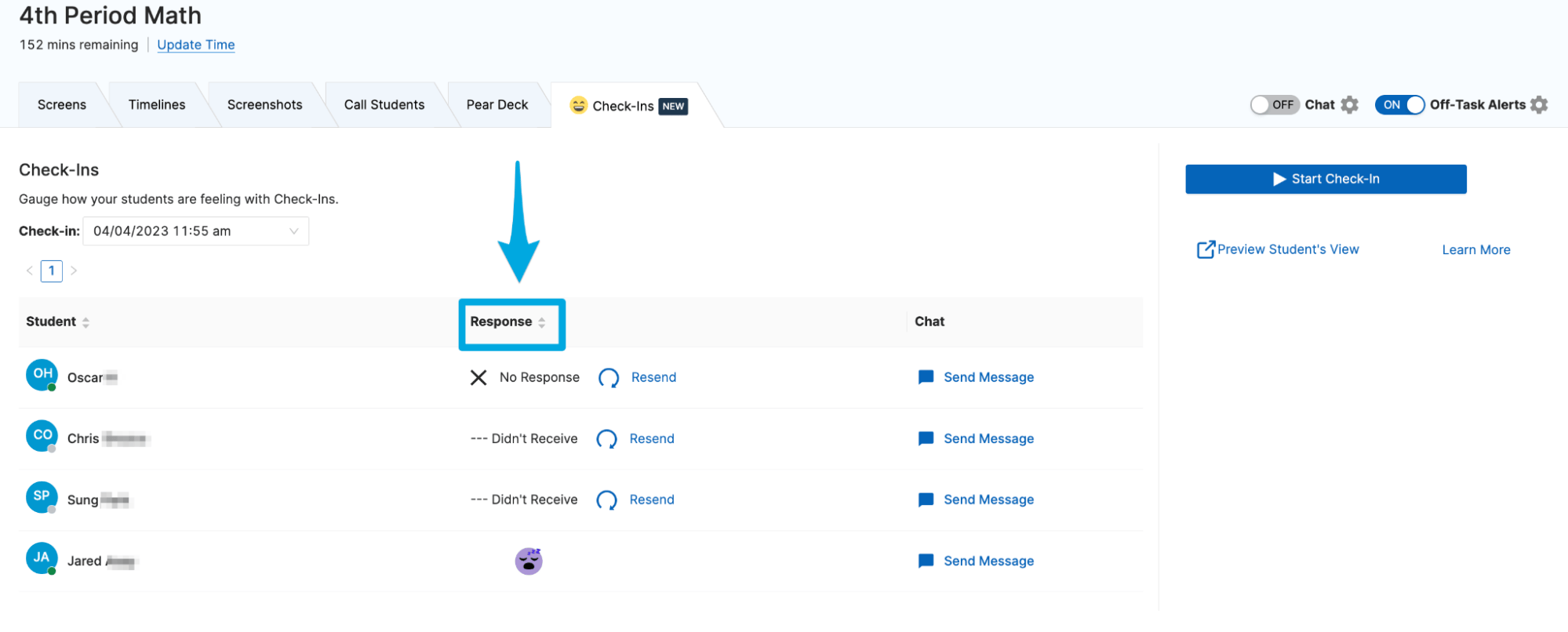Click chat bubble icon in Oscar's row
1568x632 pixels.
pos(926,377)
